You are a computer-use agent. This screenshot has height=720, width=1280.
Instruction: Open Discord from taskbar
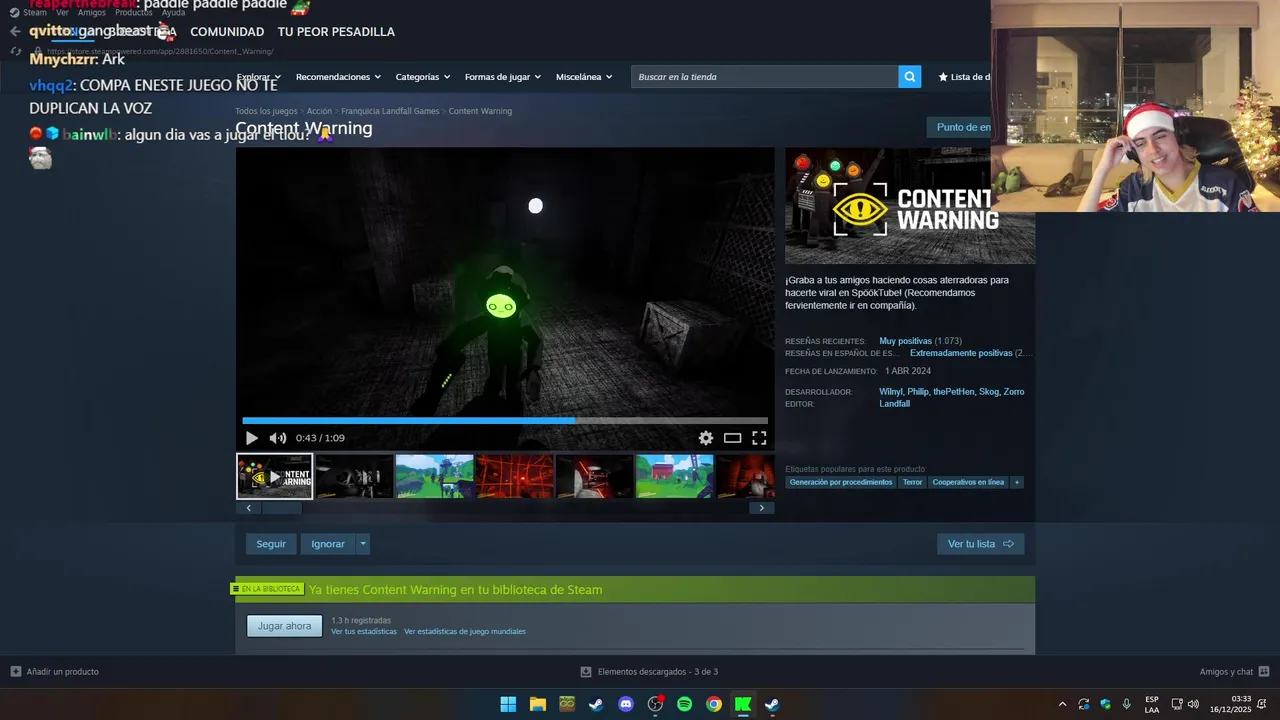pos(626,704)
